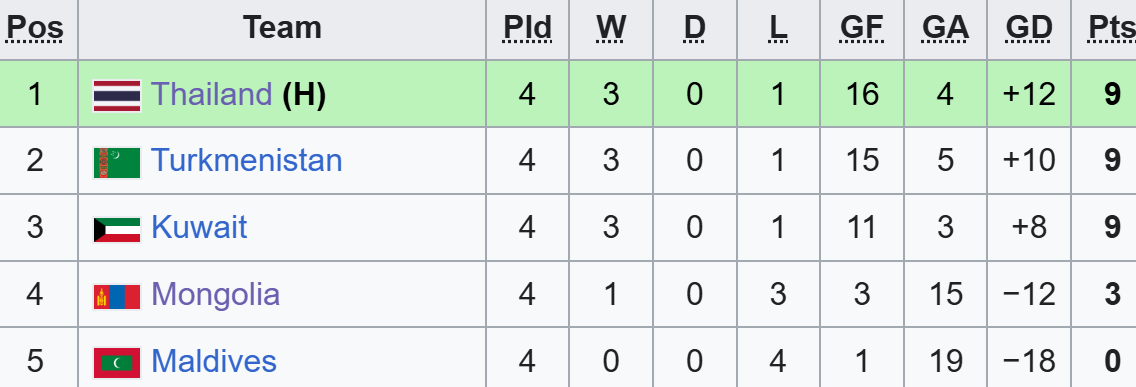Click the L column header
The height and width of the screenshot is (387, 1136).
click(778, 28)
